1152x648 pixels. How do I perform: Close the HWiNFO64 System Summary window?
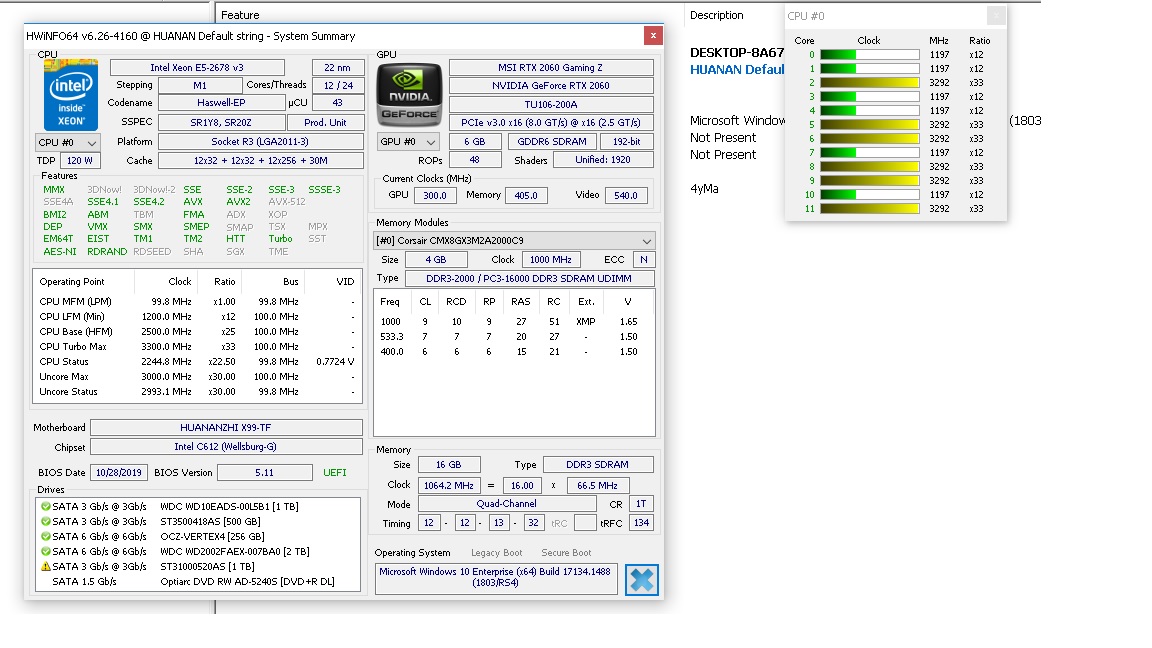[x=653, y=35]
